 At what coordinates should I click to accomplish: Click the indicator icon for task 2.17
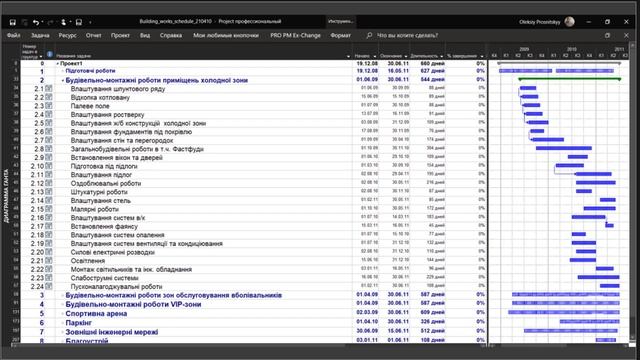[49, 226]
